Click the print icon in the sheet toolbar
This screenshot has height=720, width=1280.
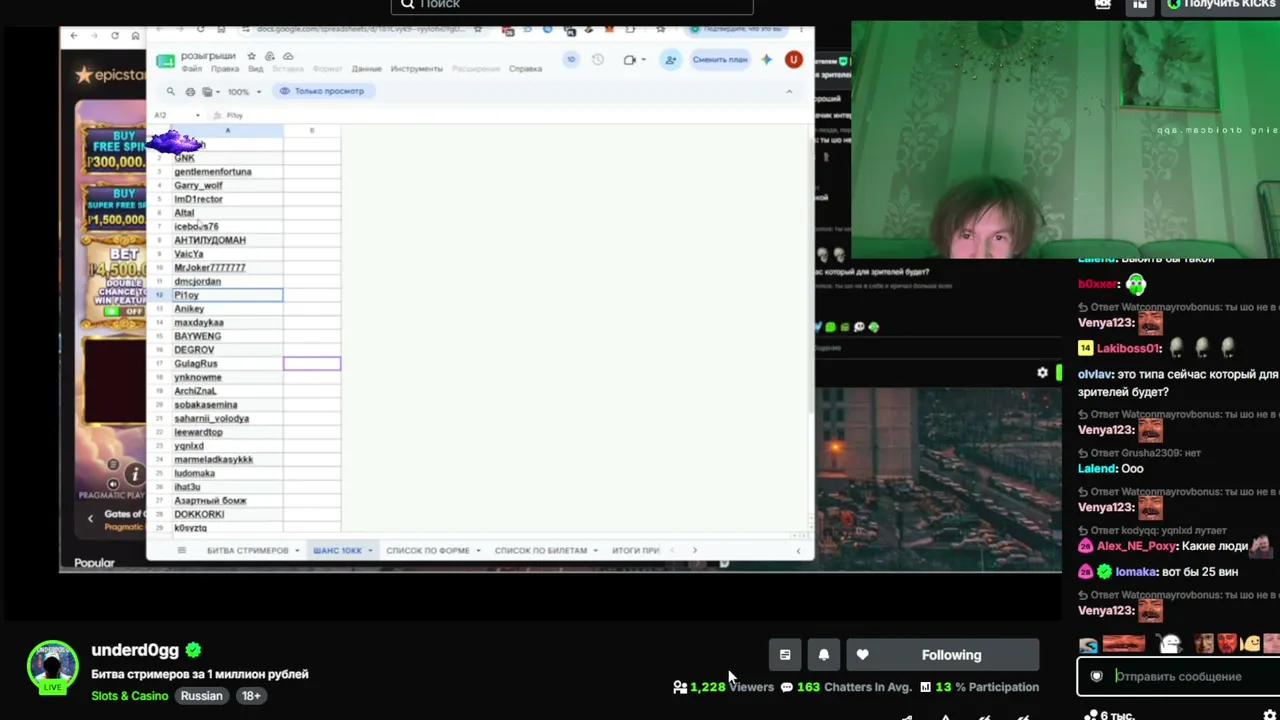(190, 91)
